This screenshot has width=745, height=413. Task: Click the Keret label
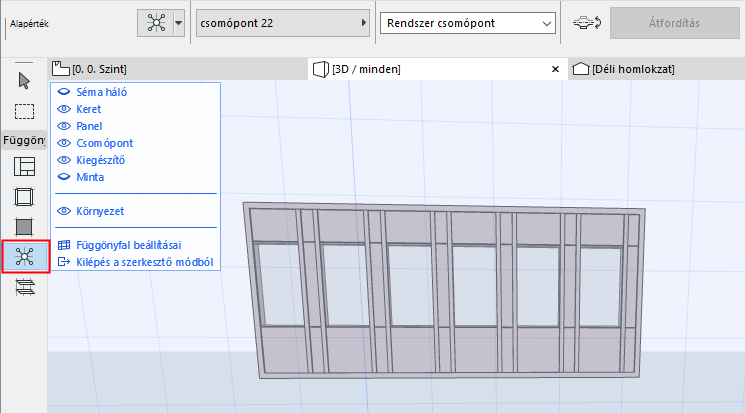pyautogui.click(x=89, y=109)
